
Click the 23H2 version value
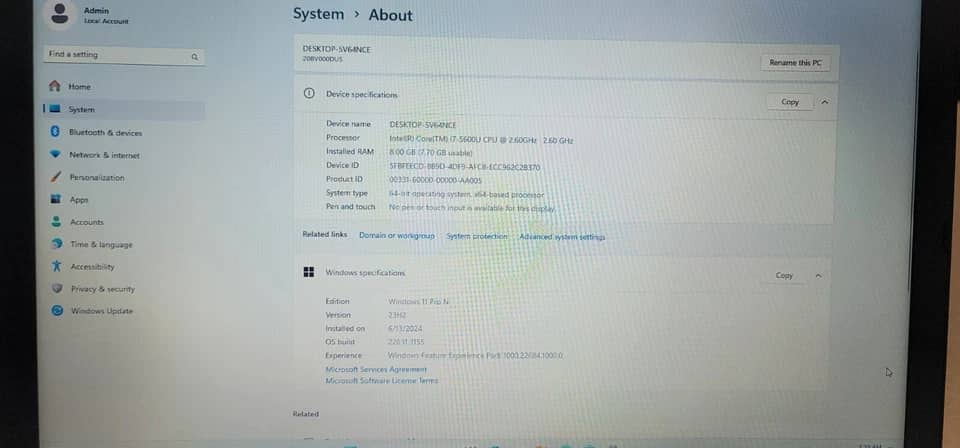click(x=397, y=315)
